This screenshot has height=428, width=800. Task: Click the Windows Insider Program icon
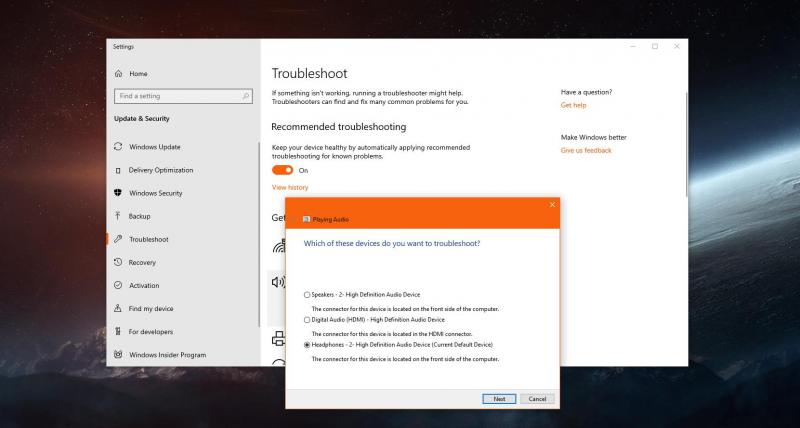tap(118, 355)
